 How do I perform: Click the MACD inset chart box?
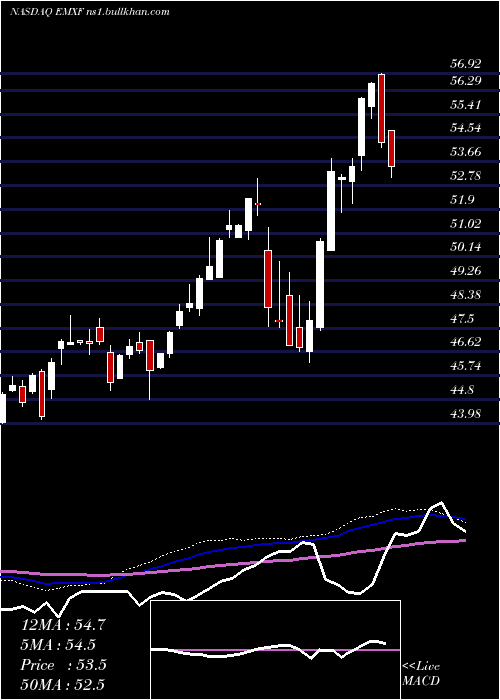275,650
